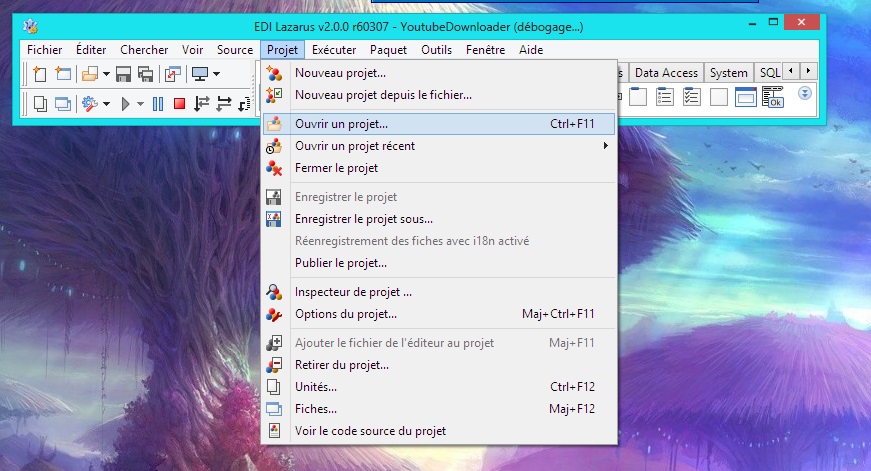Click the Step over debug icon
This screenshot has width=871, height=471.
224,104
